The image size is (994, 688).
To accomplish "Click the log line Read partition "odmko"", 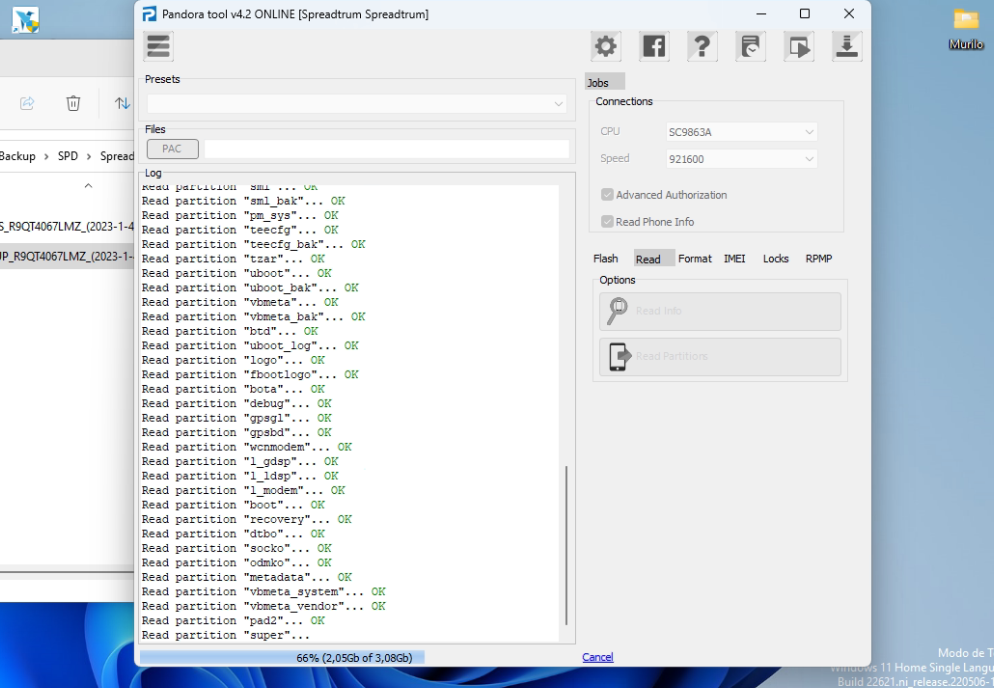I will [236, 563].
